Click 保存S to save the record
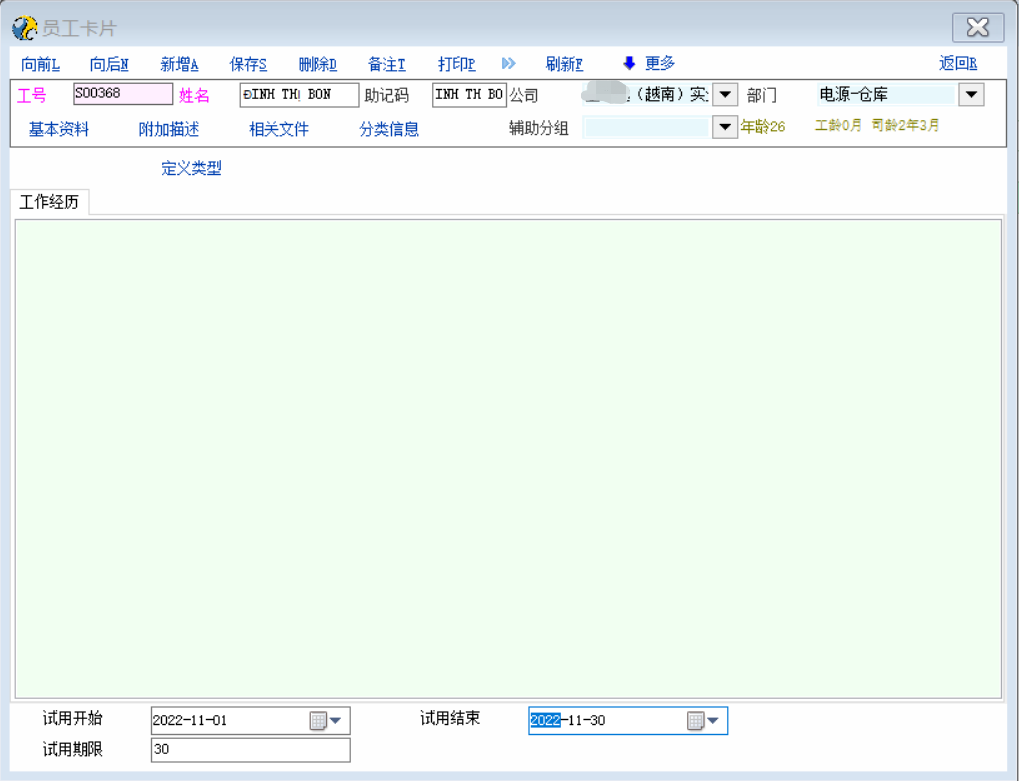The image size is (1019, 781). pos(248,64)
